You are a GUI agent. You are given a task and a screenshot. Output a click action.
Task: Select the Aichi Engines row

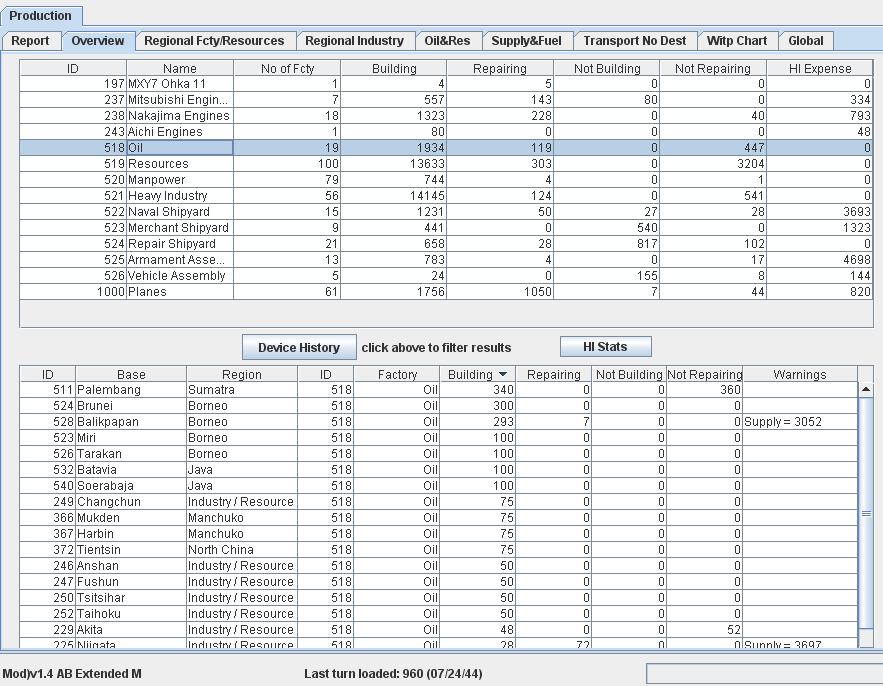tap(447, 132)
